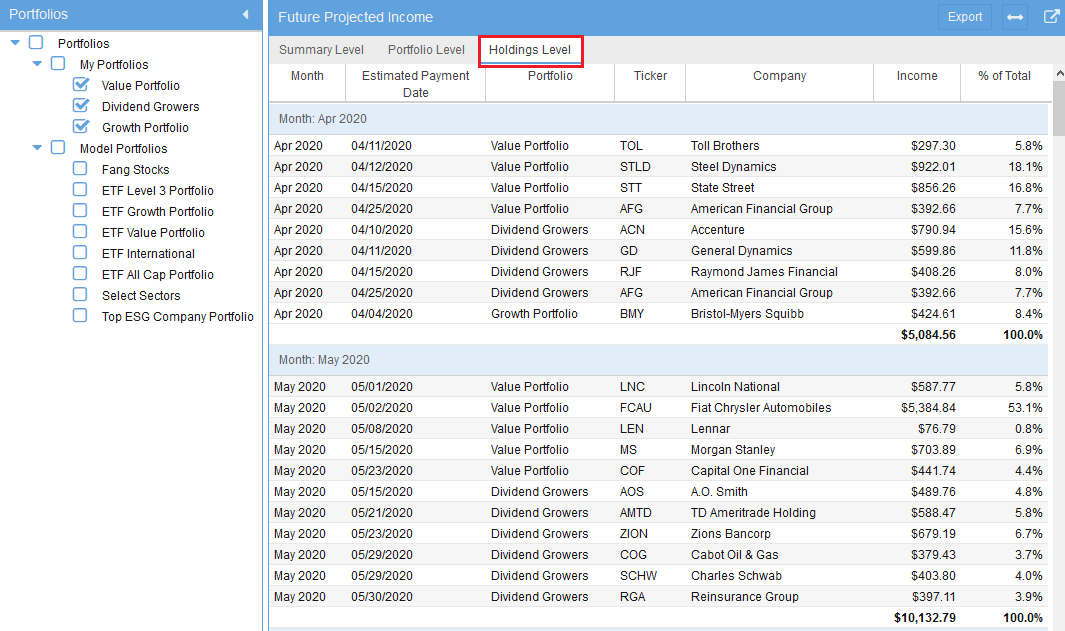
Task: Switch to Portfolio Level tab
Action: coord(426,50)
